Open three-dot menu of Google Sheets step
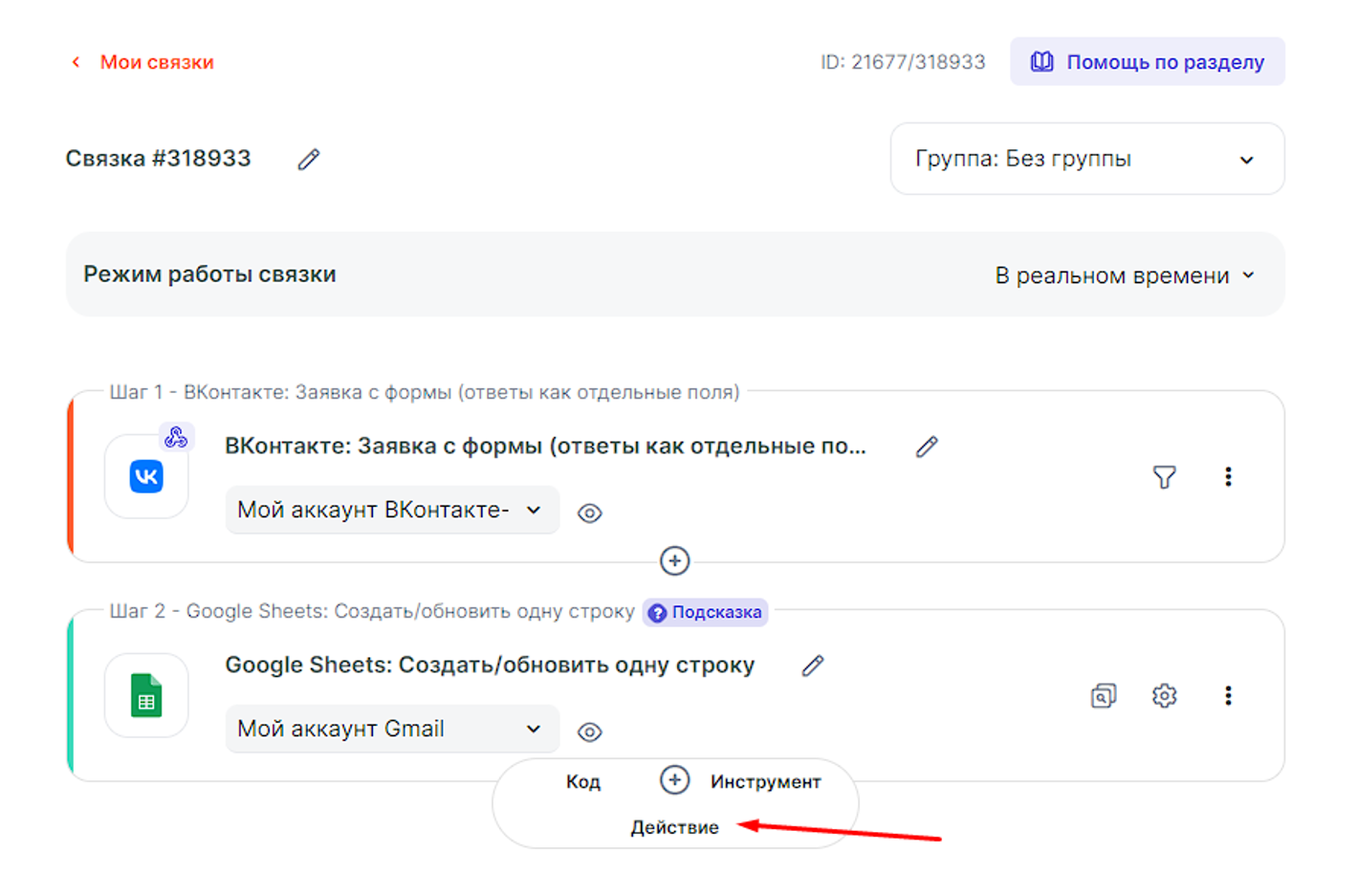 click(x=1228, y=696)
